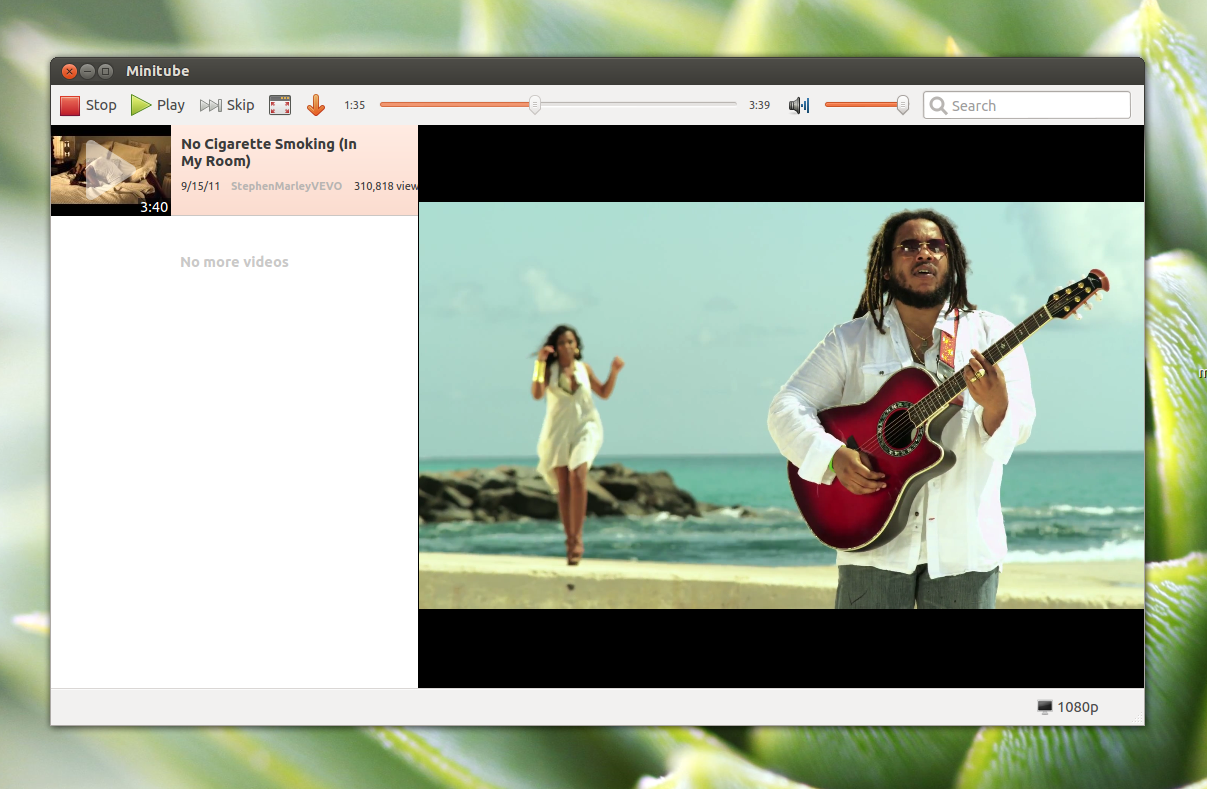This screenshot has width=1207, height=789.
Task: Click the total duration 3:39 label
Action: (759, 105)
